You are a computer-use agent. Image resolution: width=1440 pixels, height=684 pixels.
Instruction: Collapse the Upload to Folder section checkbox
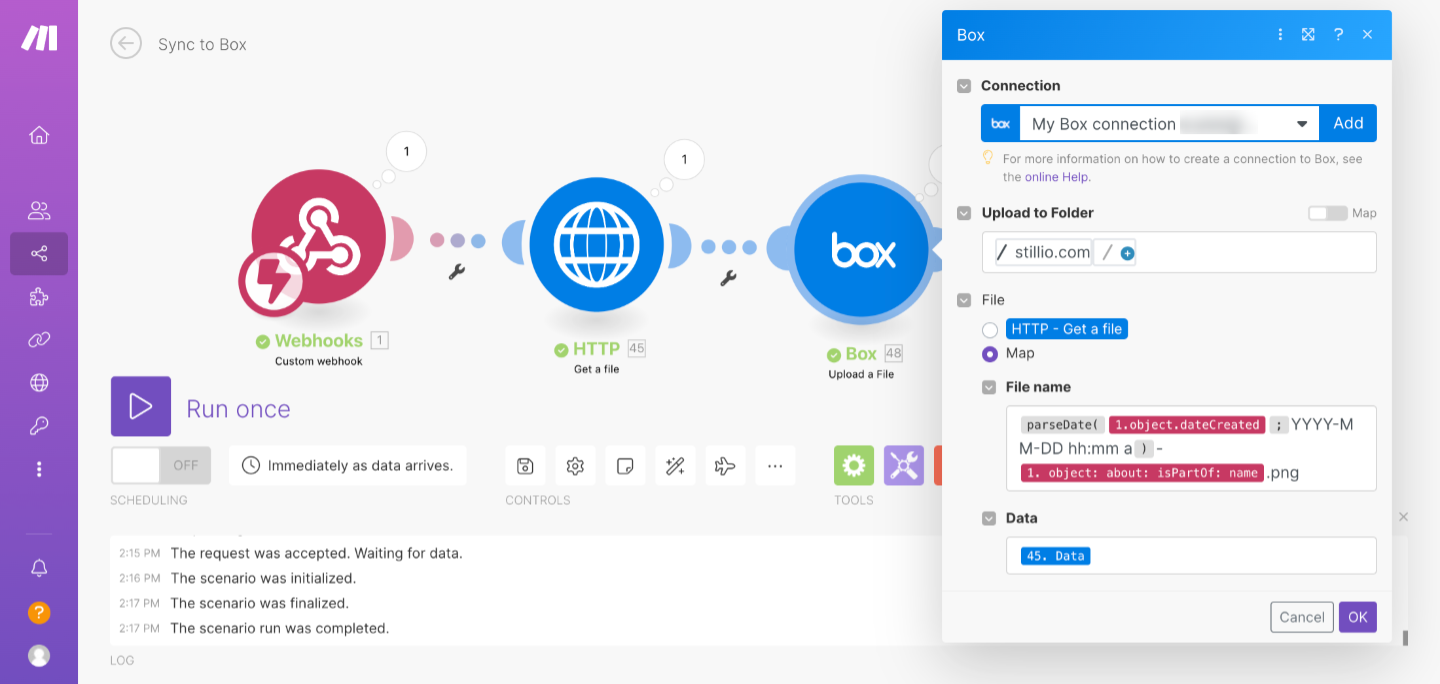point(964,213)
